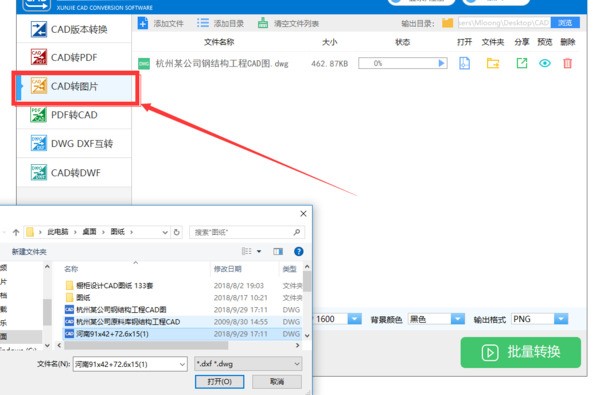Sort files by 名称 column header
600x395 pixels.
pos(71,269)
